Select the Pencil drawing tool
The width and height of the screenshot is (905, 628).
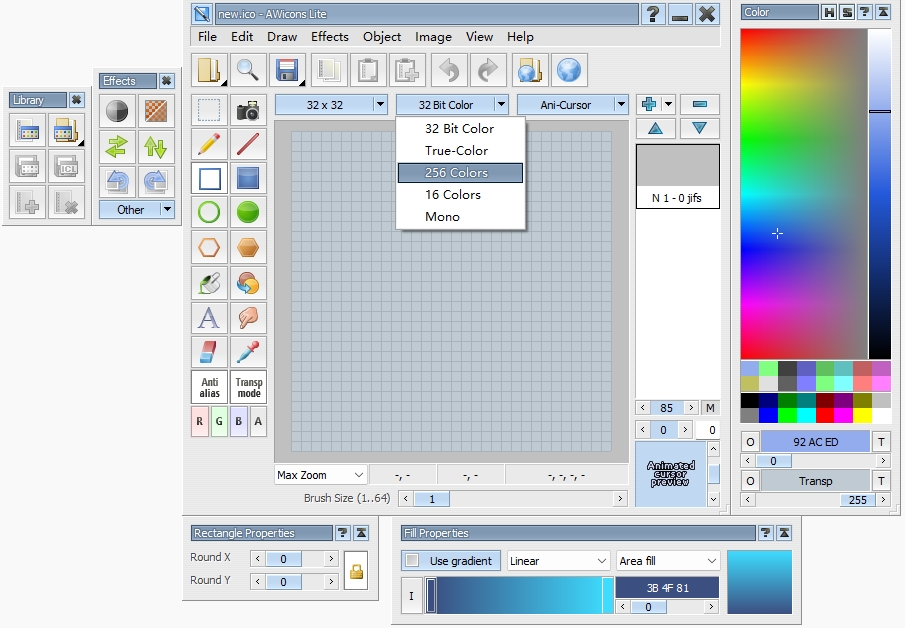(x=209, y=144)
